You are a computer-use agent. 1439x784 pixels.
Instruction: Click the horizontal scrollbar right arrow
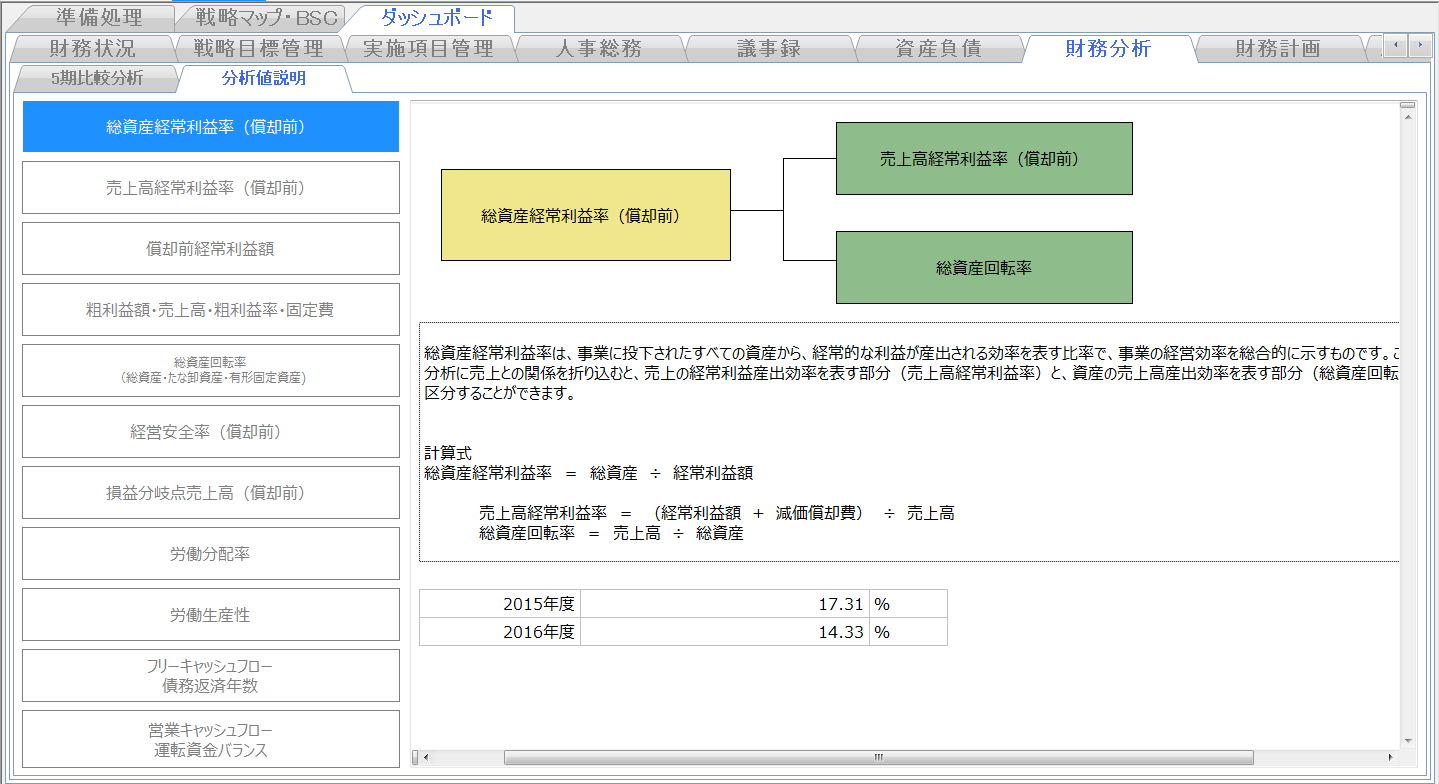pyautogui.click(x=1390, y=757)
